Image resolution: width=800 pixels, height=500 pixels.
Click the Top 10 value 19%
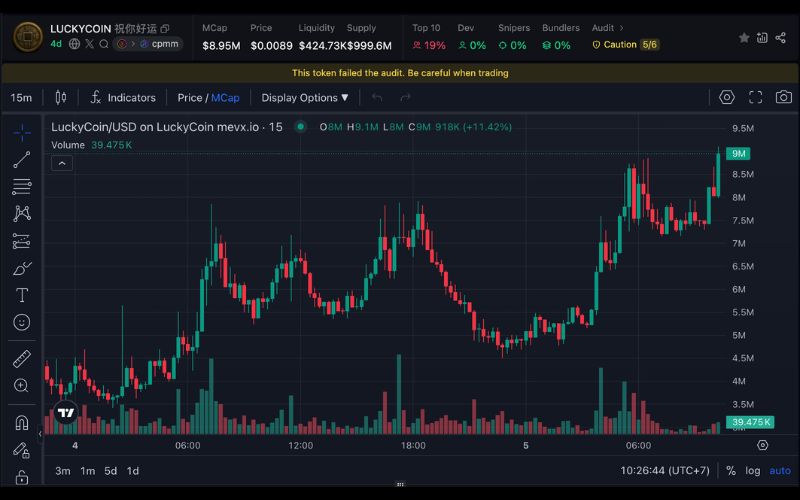coord(429,45)
